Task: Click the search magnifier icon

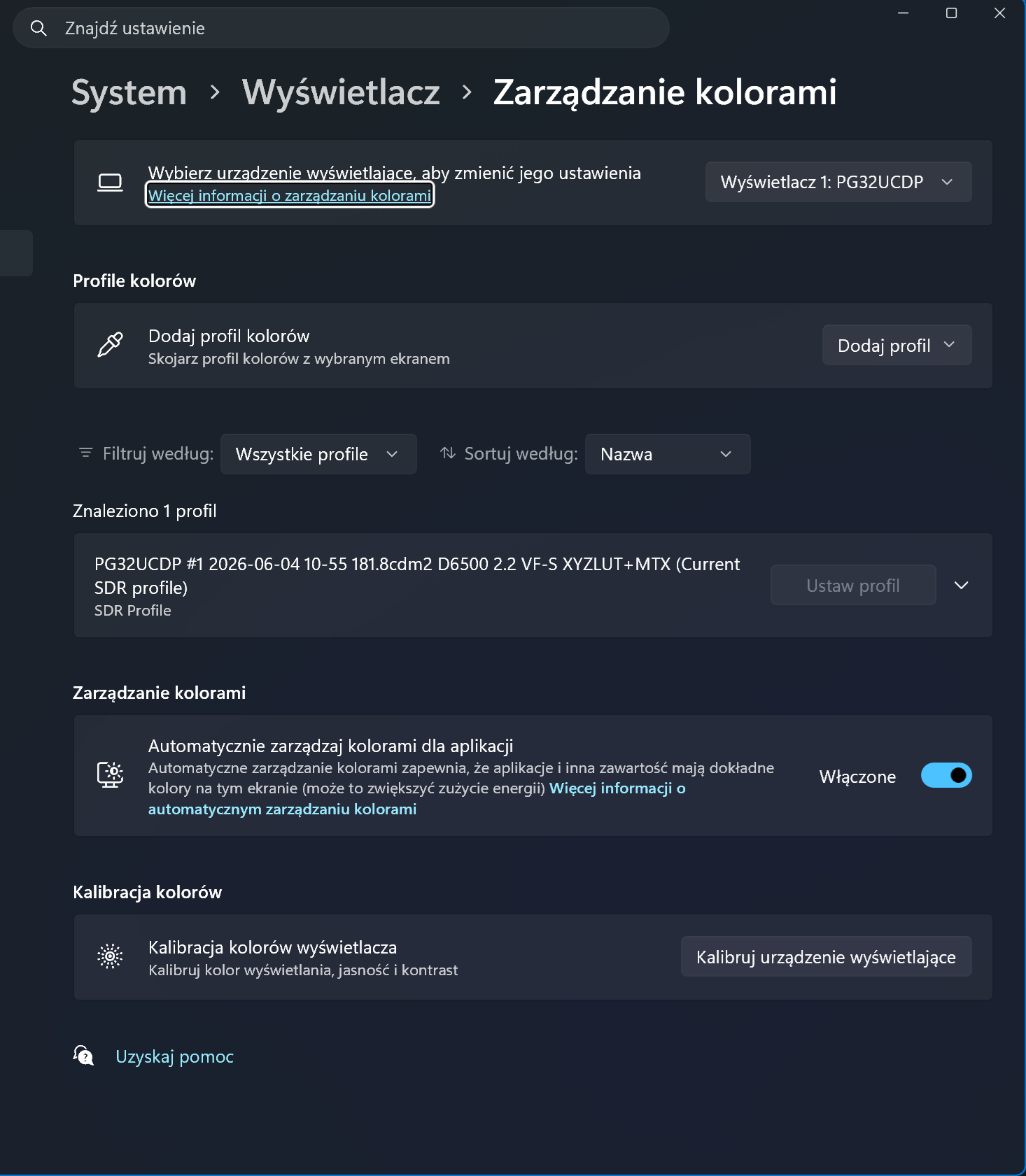Action: pos(39,29)
